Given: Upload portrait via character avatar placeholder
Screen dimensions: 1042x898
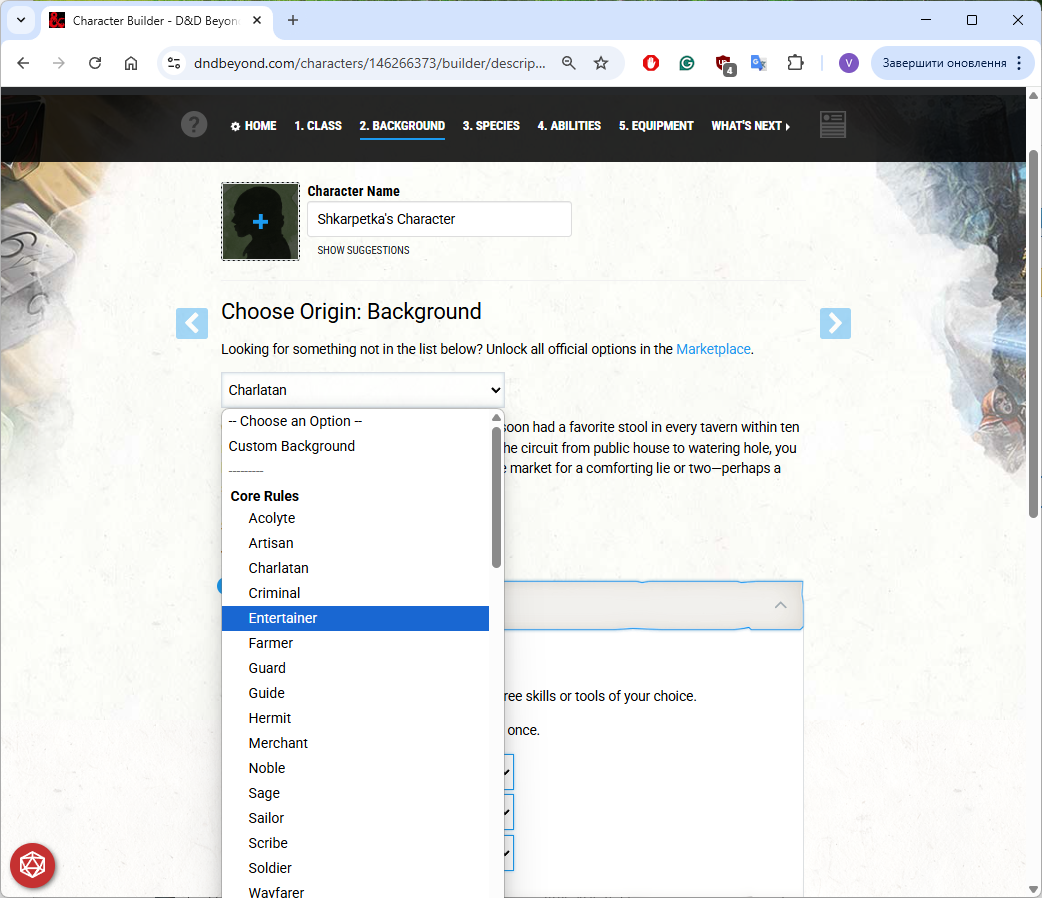Looking at the screenshot, I should coord(260,221).
